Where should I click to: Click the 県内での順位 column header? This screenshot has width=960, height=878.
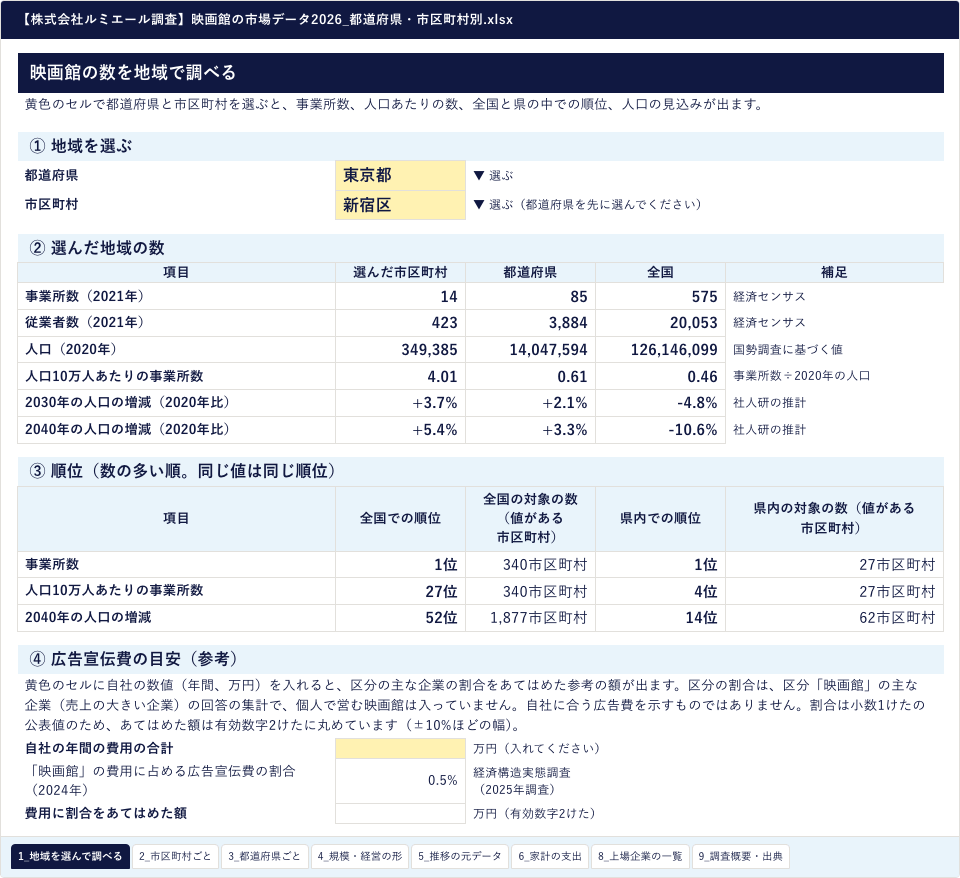point(660,519)
